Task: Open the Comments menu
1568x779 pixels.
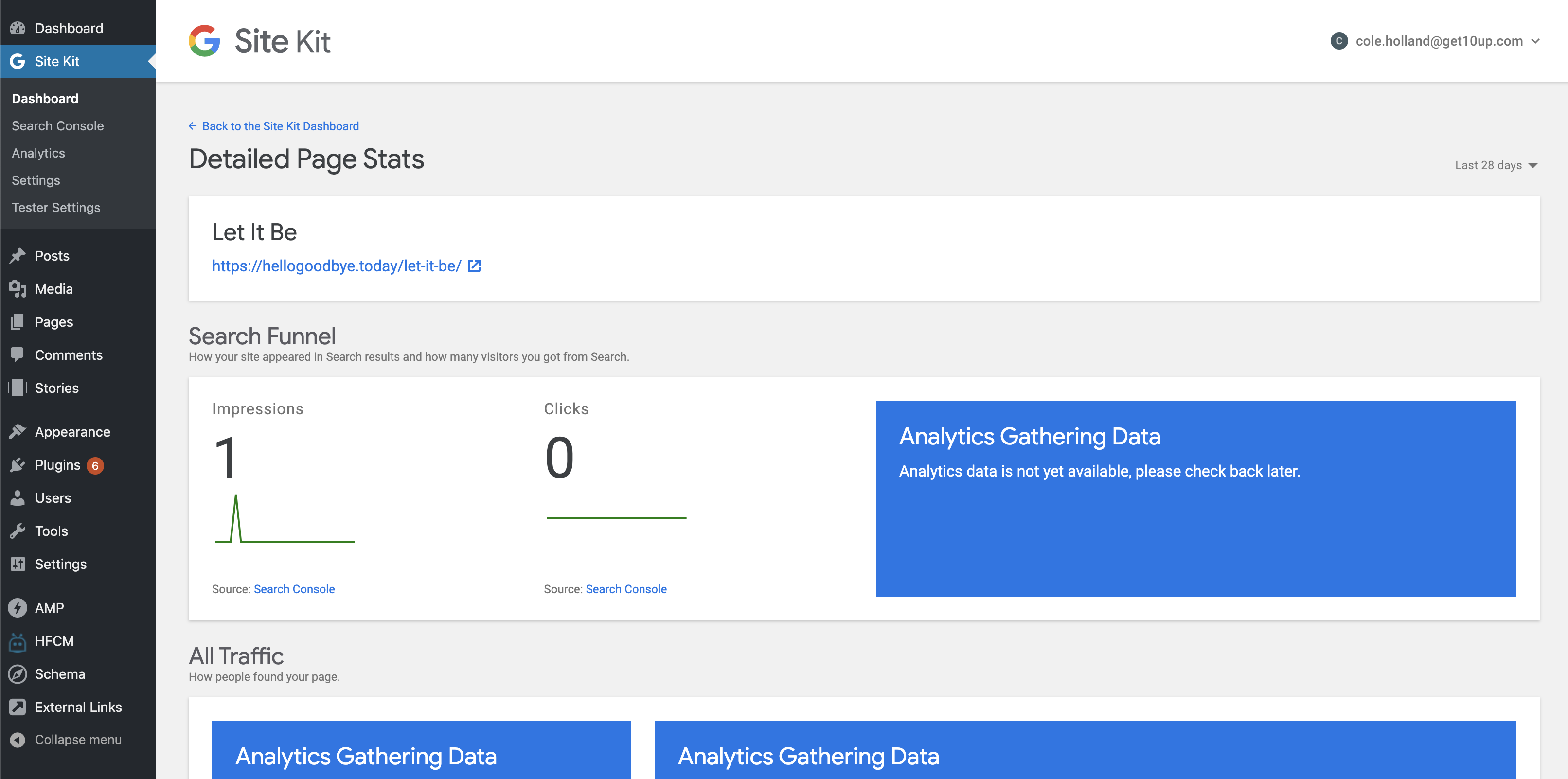Action: 78,355
